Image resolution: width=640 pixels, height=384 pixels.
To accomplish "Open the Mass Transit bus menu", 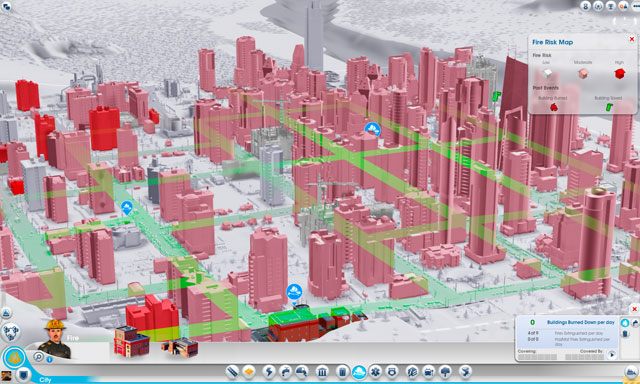I will tap(429, 371).
